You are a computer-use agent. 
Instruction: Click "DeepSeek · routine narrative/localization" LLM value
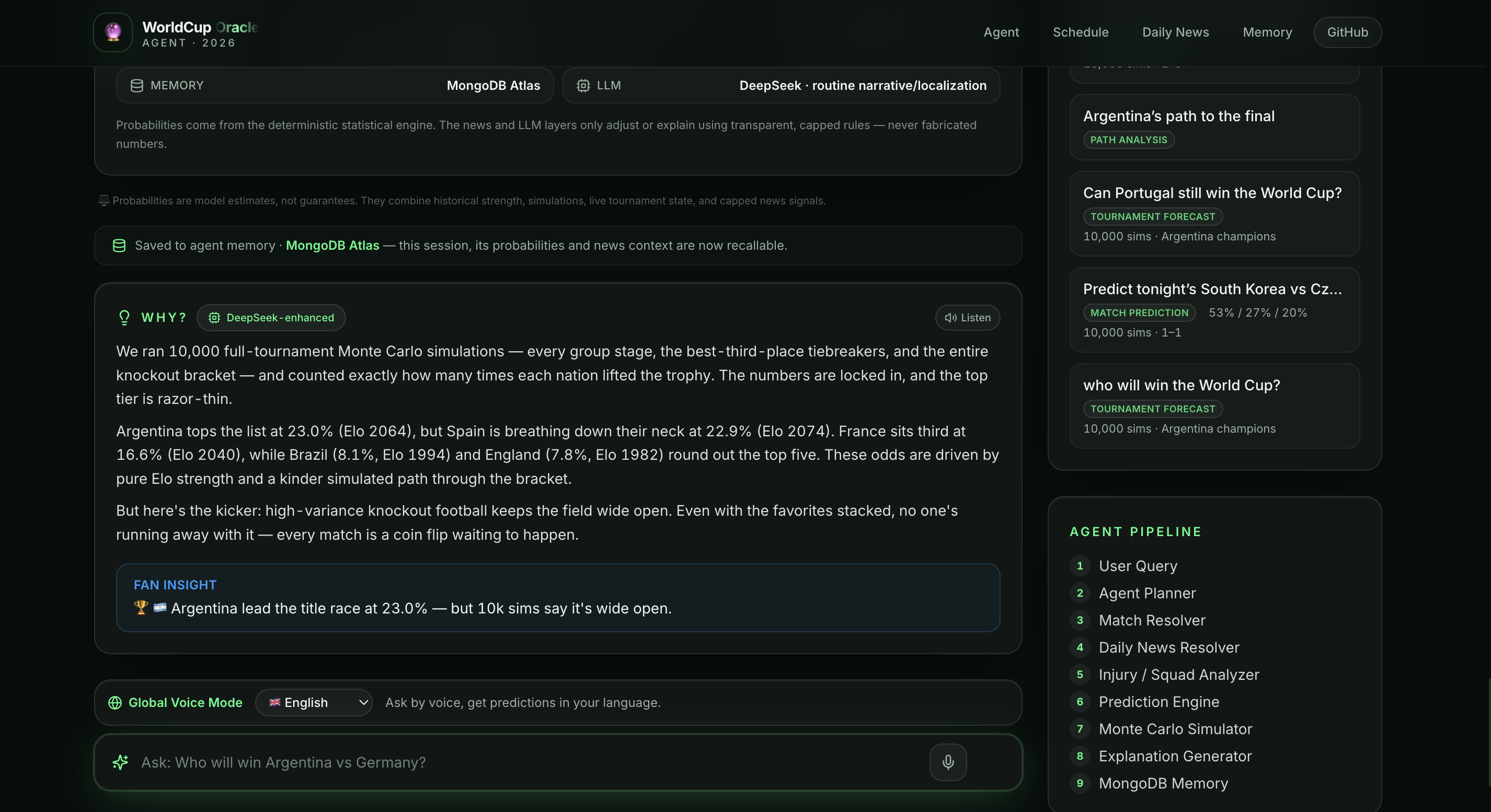[x=863, y=86]
